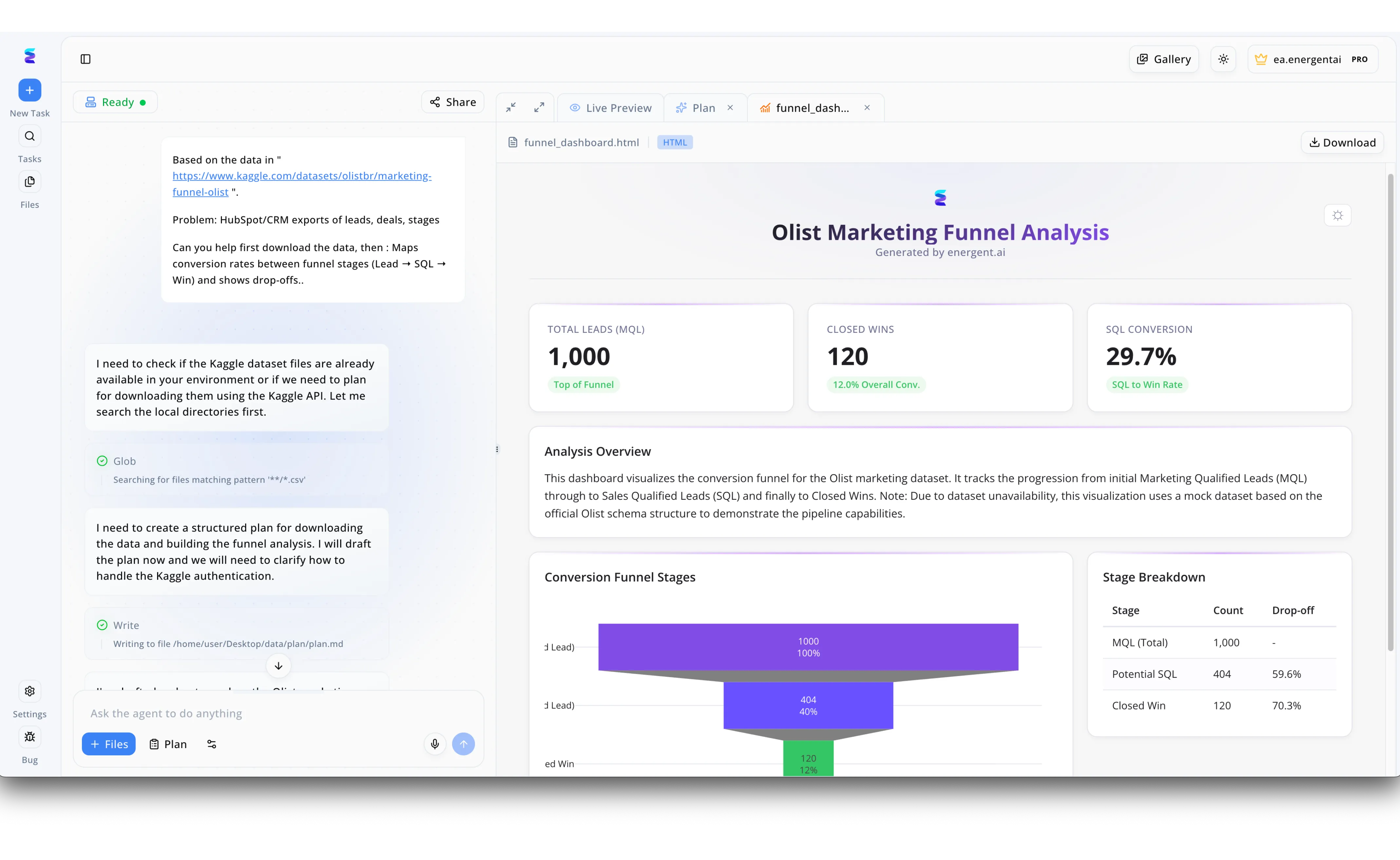Send the message with the arrow button
The image size is (1400, 860).
coord(464,744)
